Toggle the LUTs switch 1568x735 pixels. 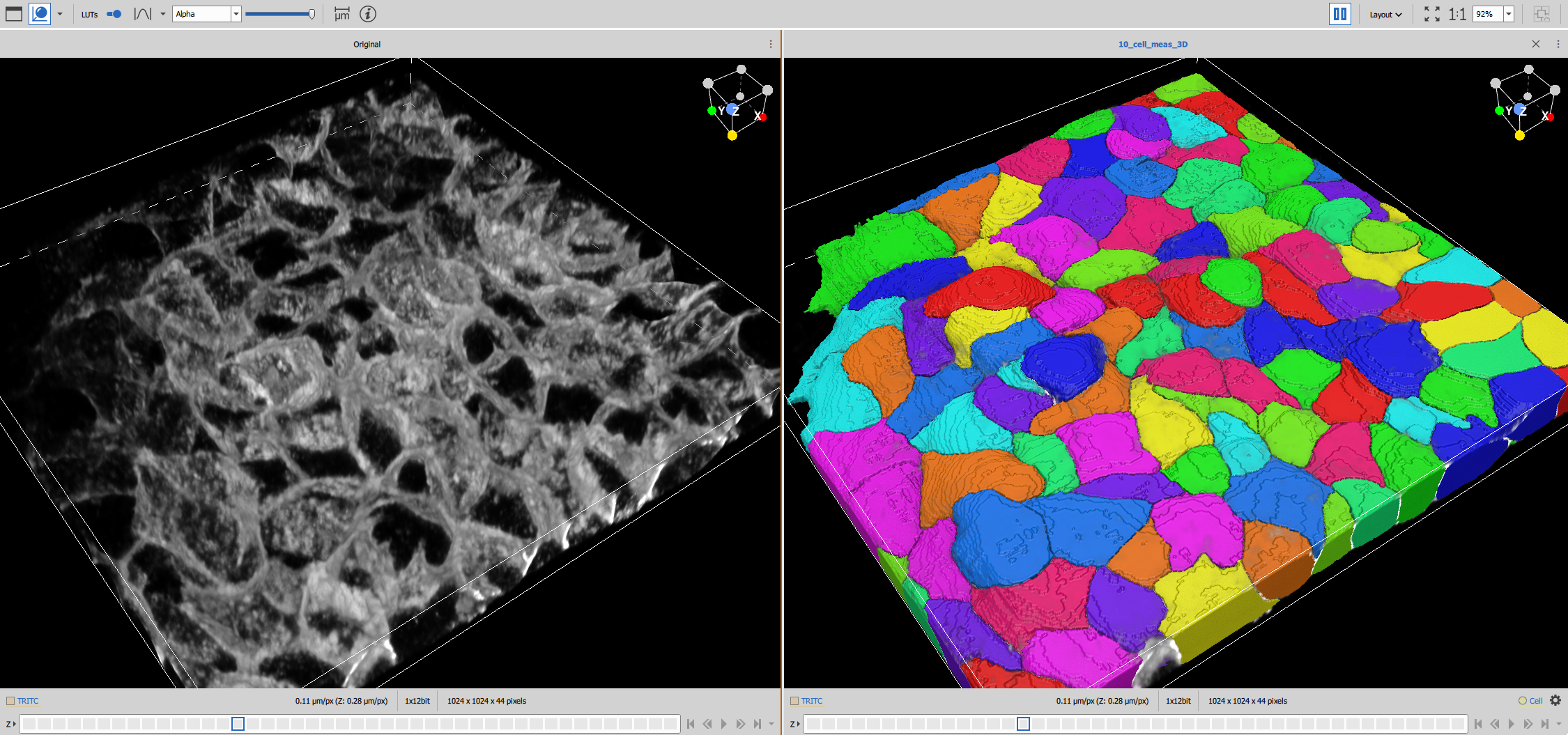click(x=114, y=14)
